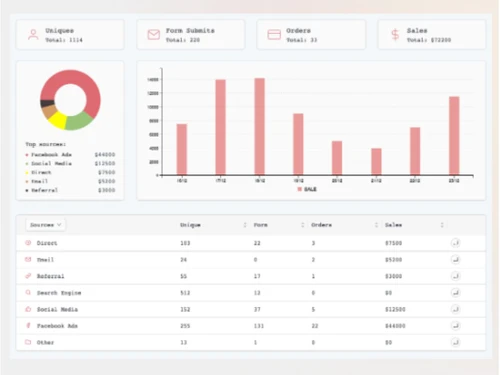This screenshot has width=500, height=375.
Task: Open details button for Facebook Ads row
Action: tap(455, 325)
